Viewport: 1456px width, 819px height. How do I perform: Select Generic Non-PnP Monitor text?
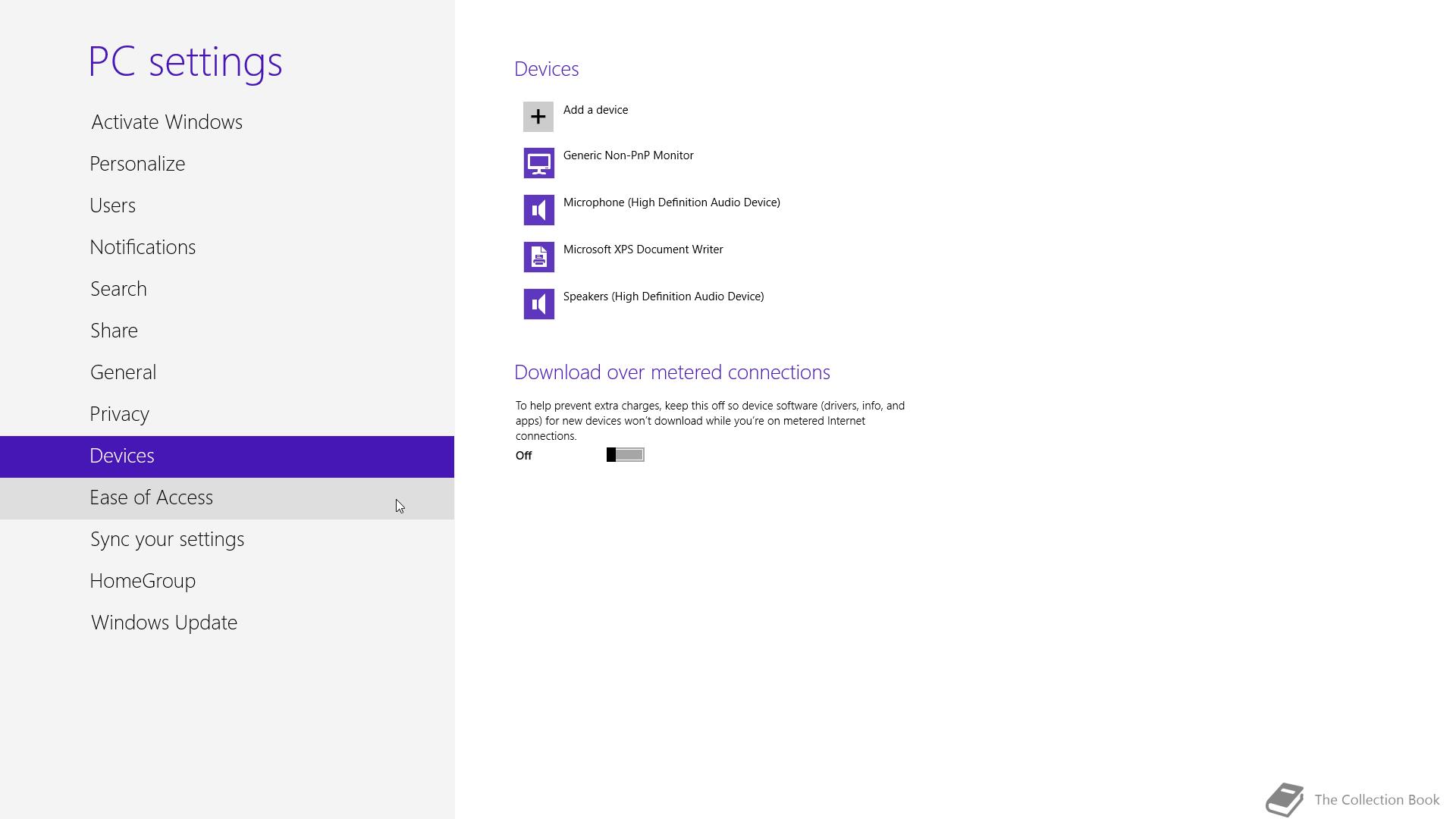[x=628, y=155]
